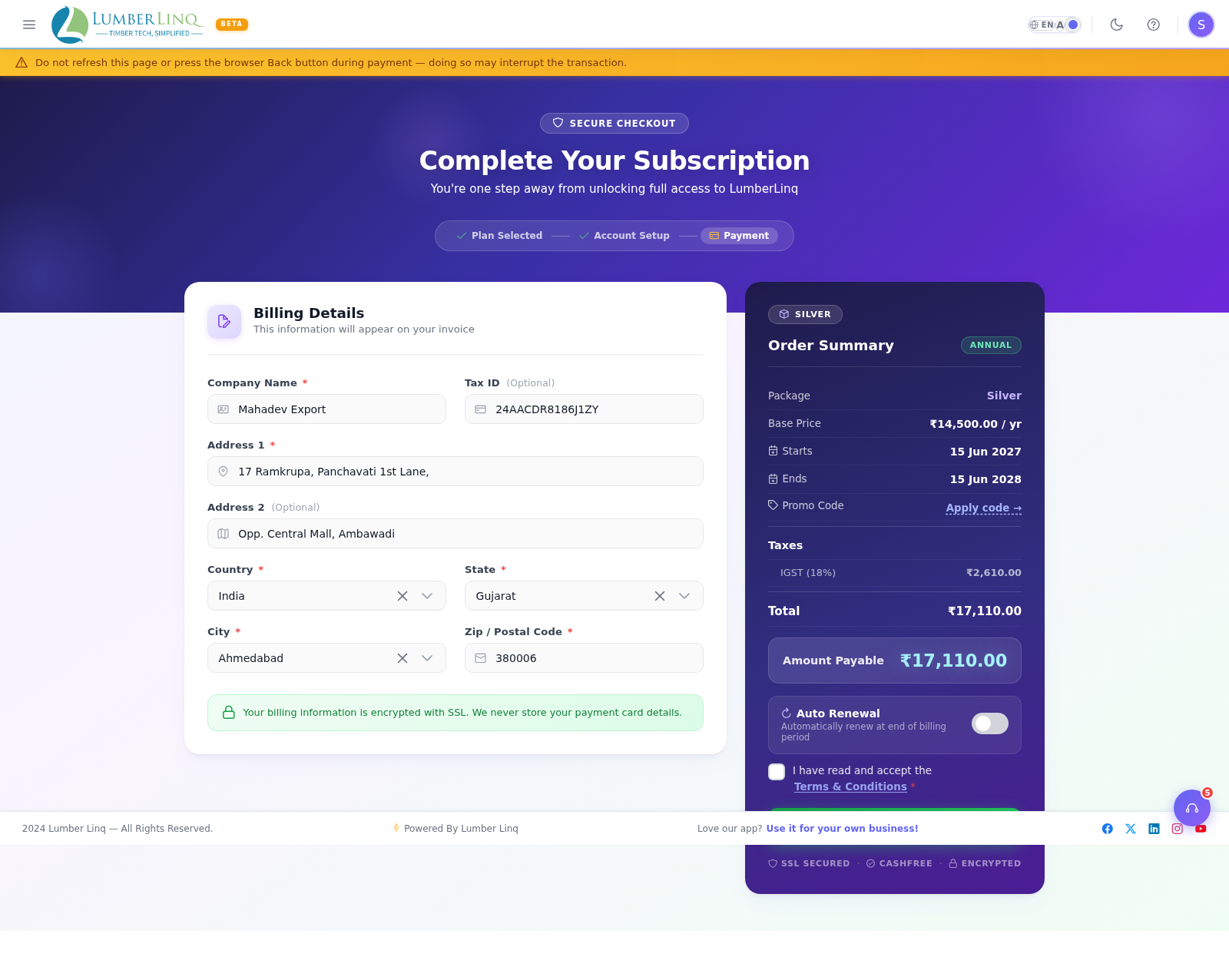Check the Terms & Conditions acceptance box
Screen dimensions: 1229x980
(777, 772)
